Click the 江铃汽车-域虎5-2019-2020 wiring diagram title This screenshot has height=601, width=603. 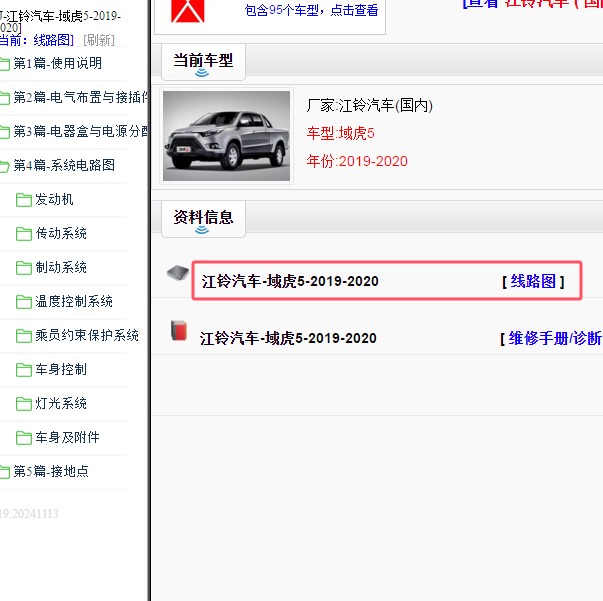coord(290,281)
